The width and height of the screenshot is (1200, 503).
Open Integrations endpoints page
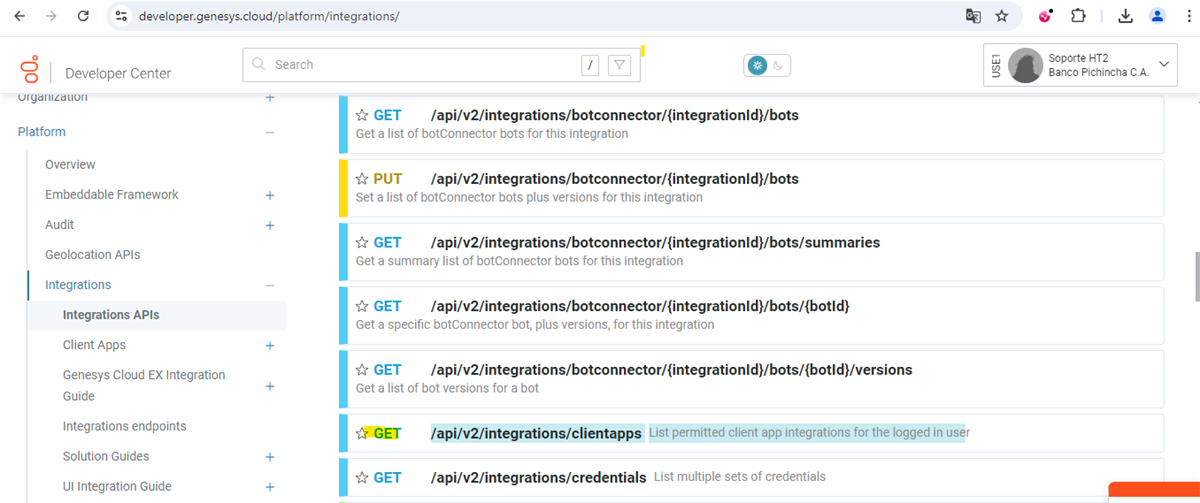click(124, 426)
